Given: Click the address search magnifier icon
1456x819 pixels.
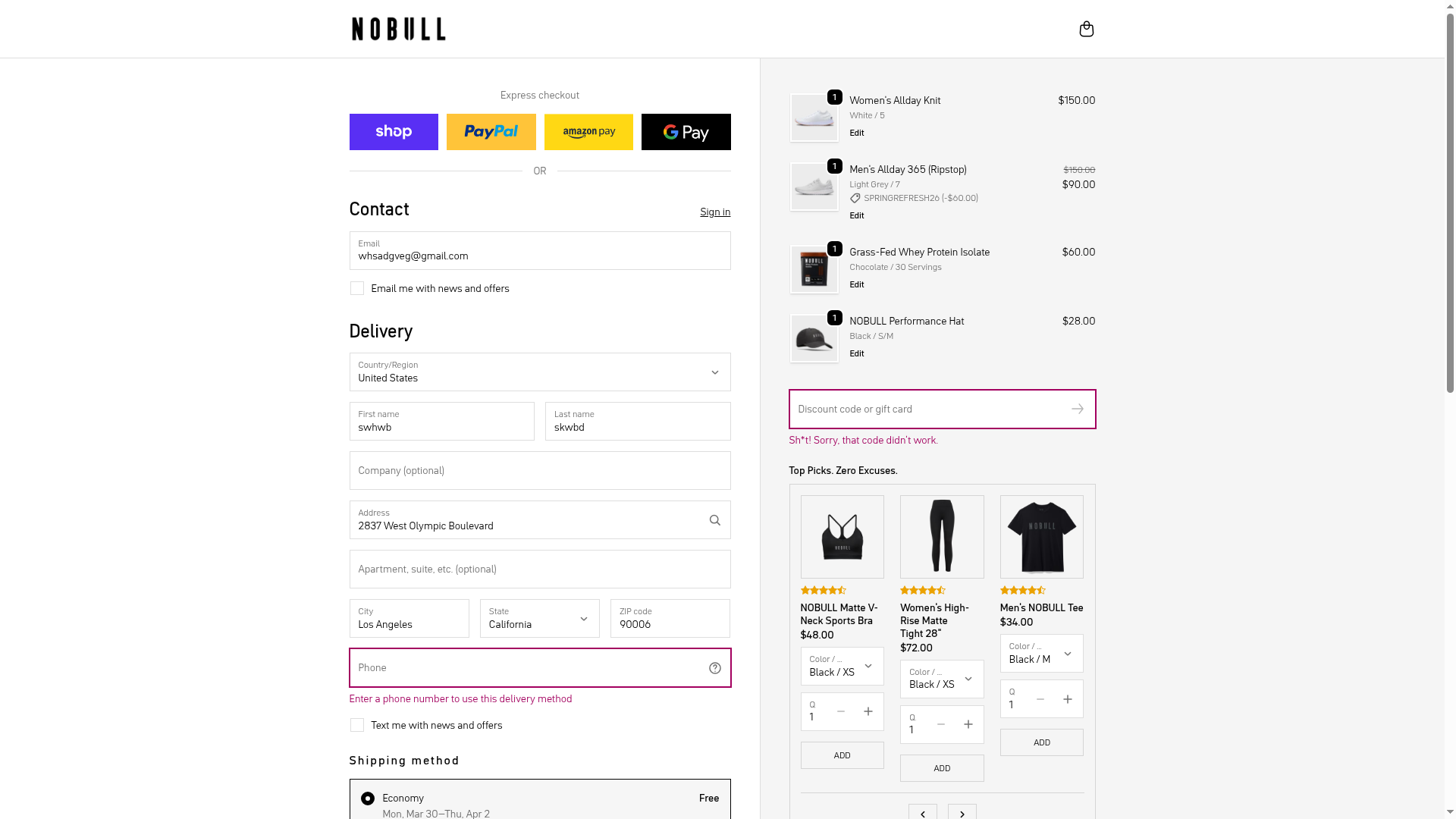Looking at the screenshot, I should point(714,520).
